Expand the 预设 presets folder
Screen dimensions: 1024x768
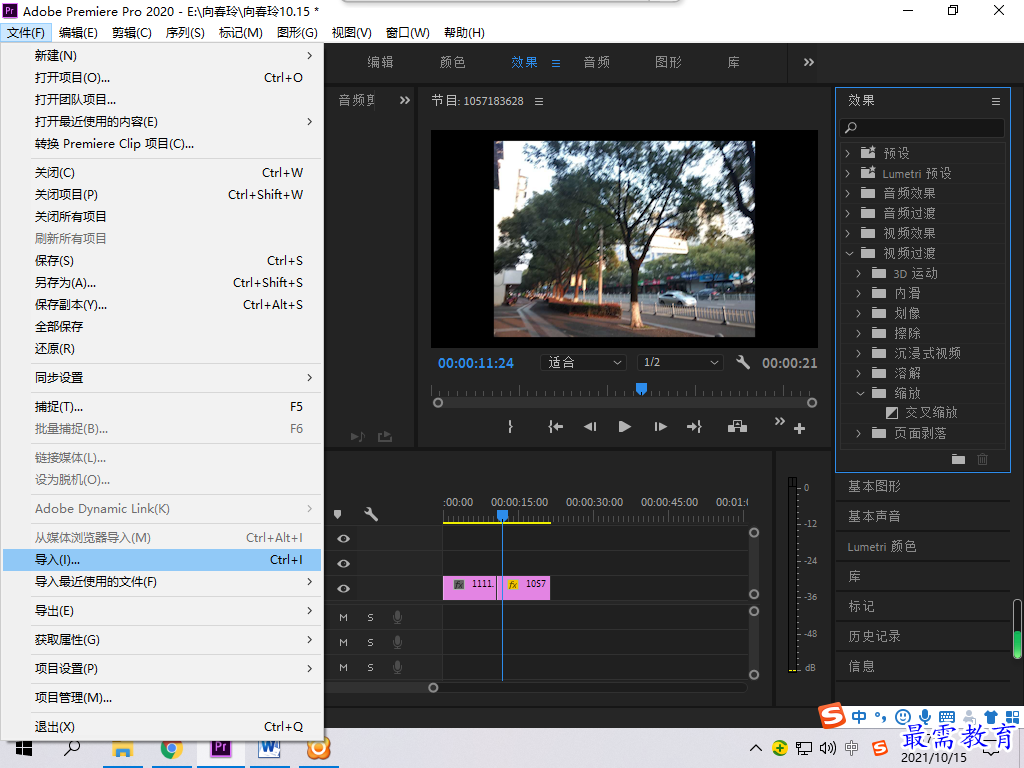click(848, 153)
